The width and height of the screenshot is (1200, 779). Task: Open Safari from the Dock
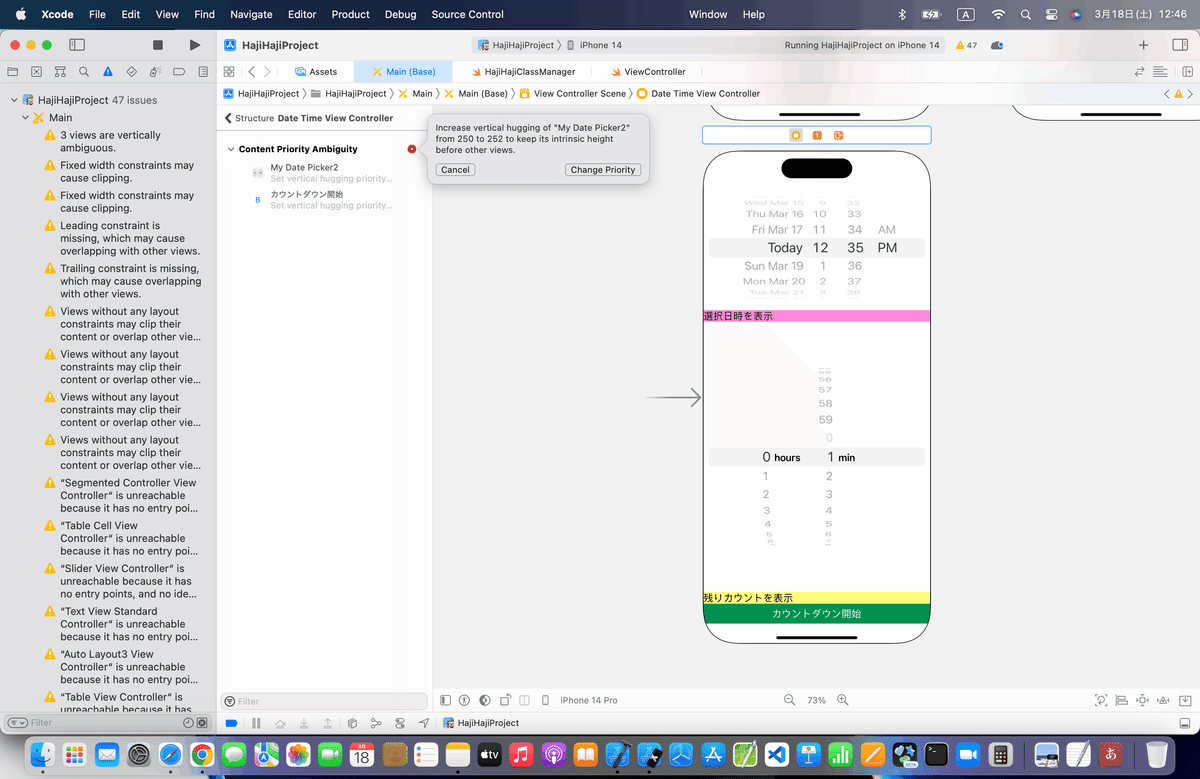click(170, 754)
